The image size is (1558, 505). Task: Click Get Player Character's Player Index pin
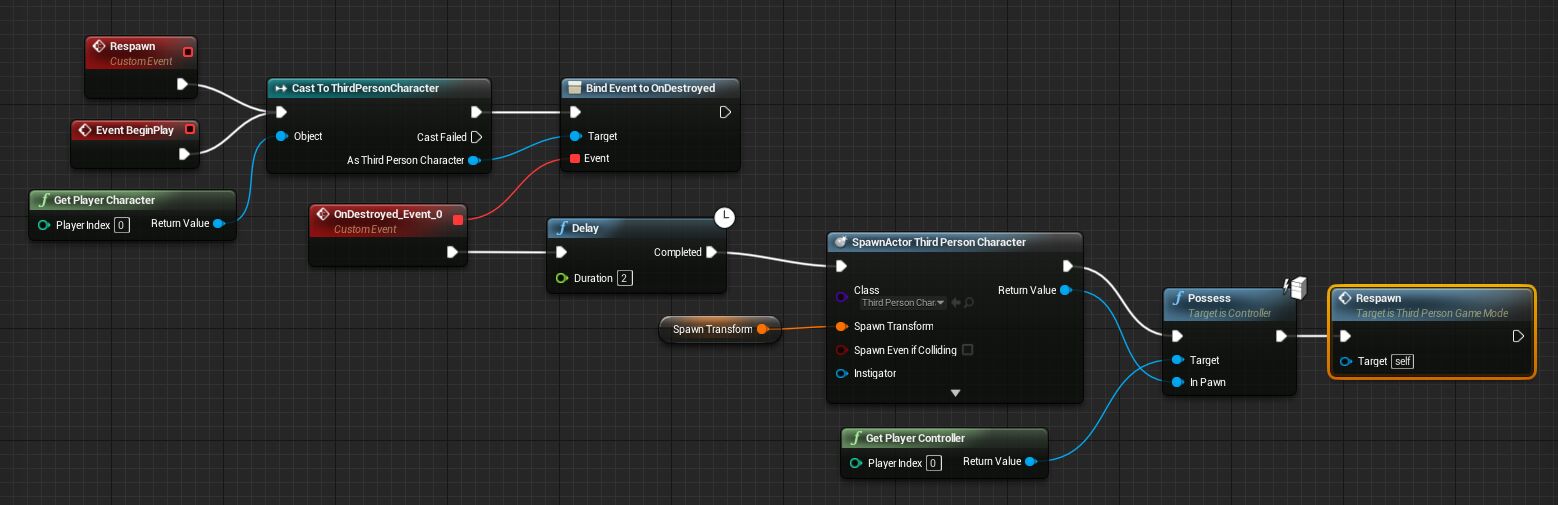(43, 225)
